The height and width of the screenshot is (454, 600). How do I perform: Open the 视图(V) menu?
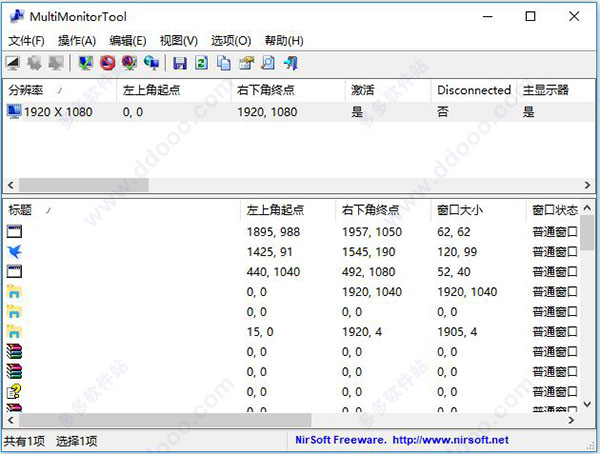tap(178, 41)
